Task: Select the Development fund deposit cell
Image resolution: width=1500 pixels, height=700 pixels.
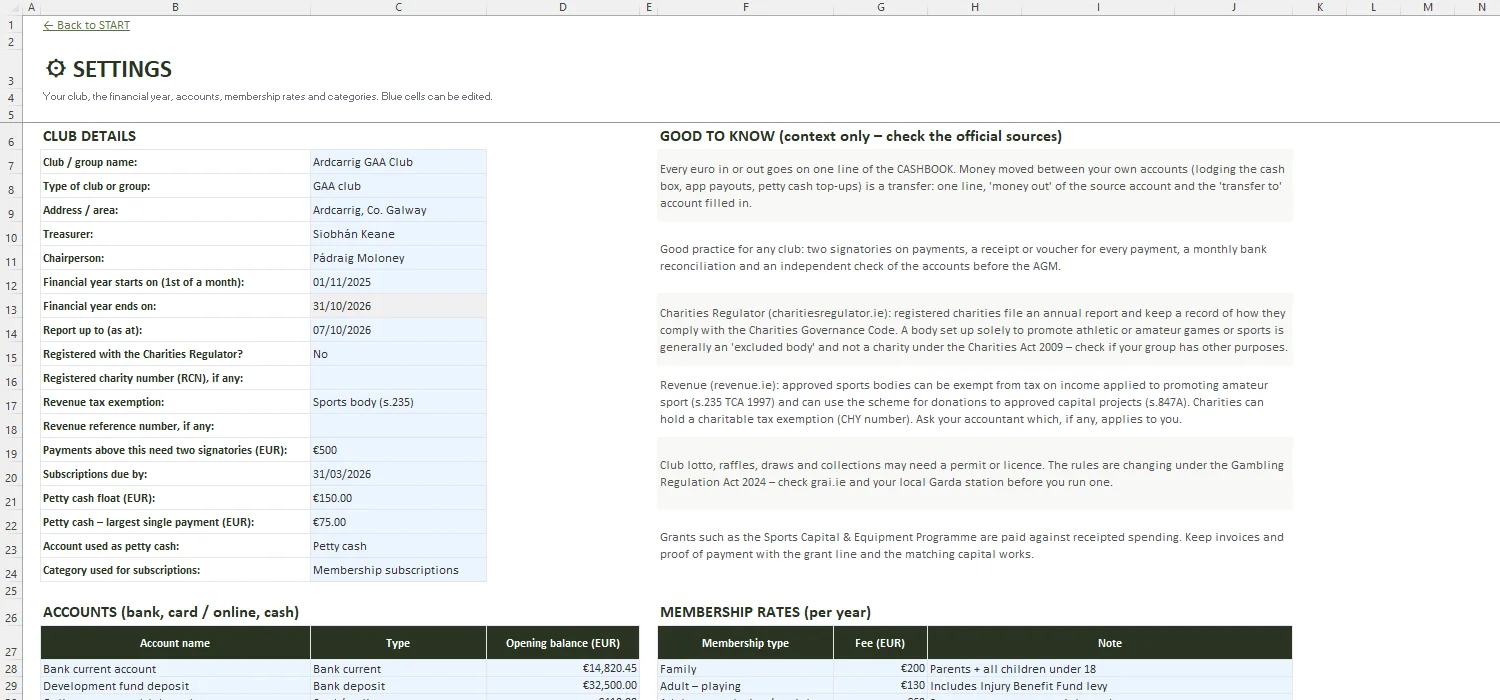Action: pos(175,686)
